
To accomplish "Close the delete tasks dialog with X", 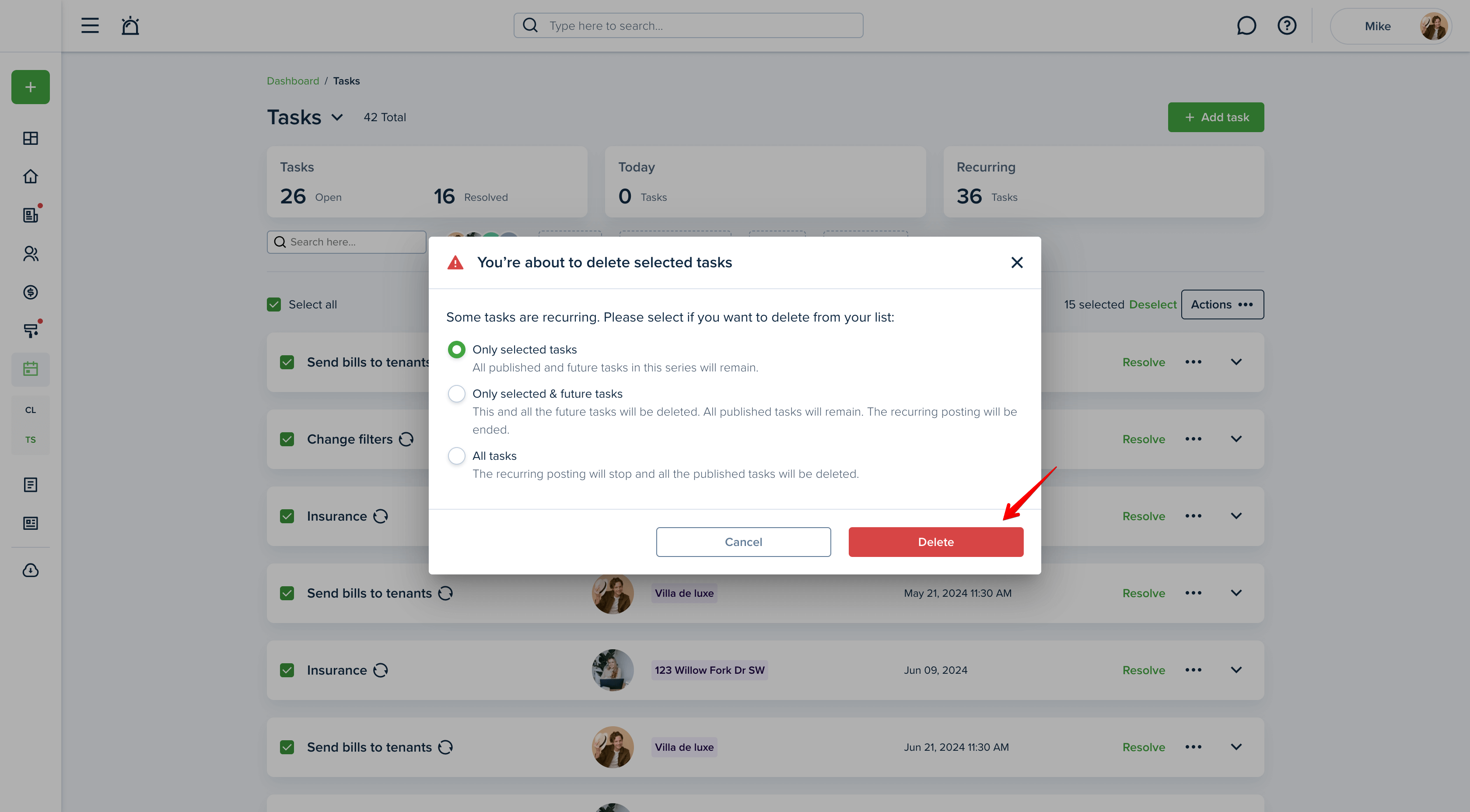I will point(1016,262).
